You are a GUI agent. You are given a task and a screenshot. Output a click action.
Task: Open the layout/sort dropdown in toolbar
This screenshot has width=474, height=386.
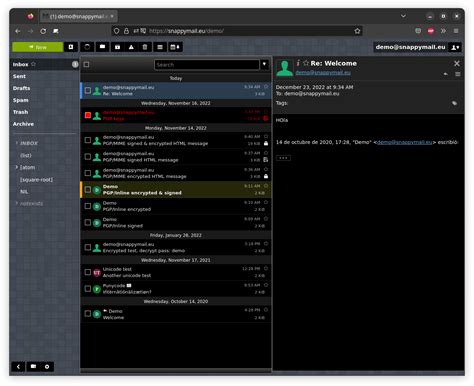coord(175,47)
